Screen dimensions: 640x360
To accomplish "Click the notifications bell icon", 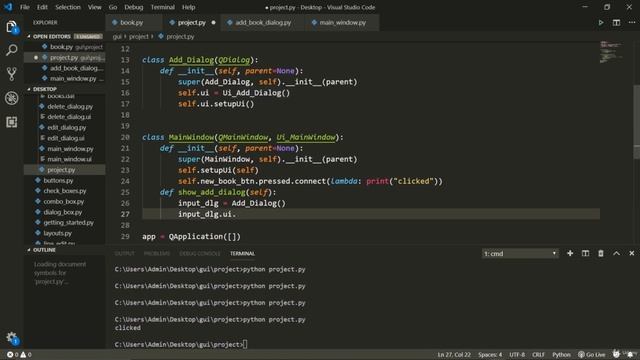I will pyautogui.click(x=631, y=354).
